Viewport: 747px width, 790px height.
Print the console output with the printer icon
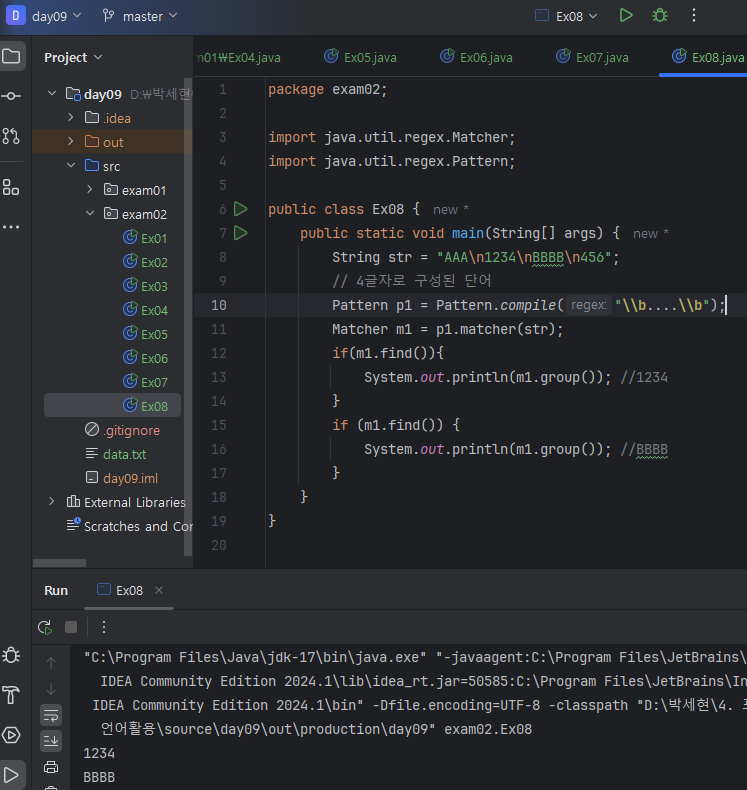(51, 767)
